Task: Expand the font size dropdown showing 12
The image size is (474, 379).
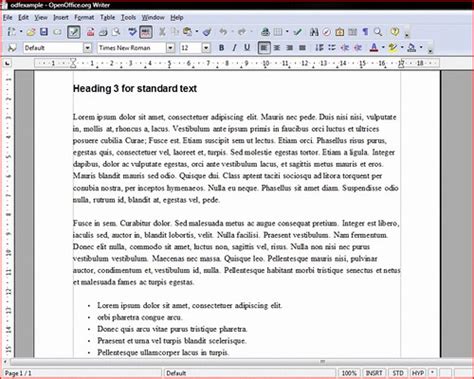Action: point(206,48)
